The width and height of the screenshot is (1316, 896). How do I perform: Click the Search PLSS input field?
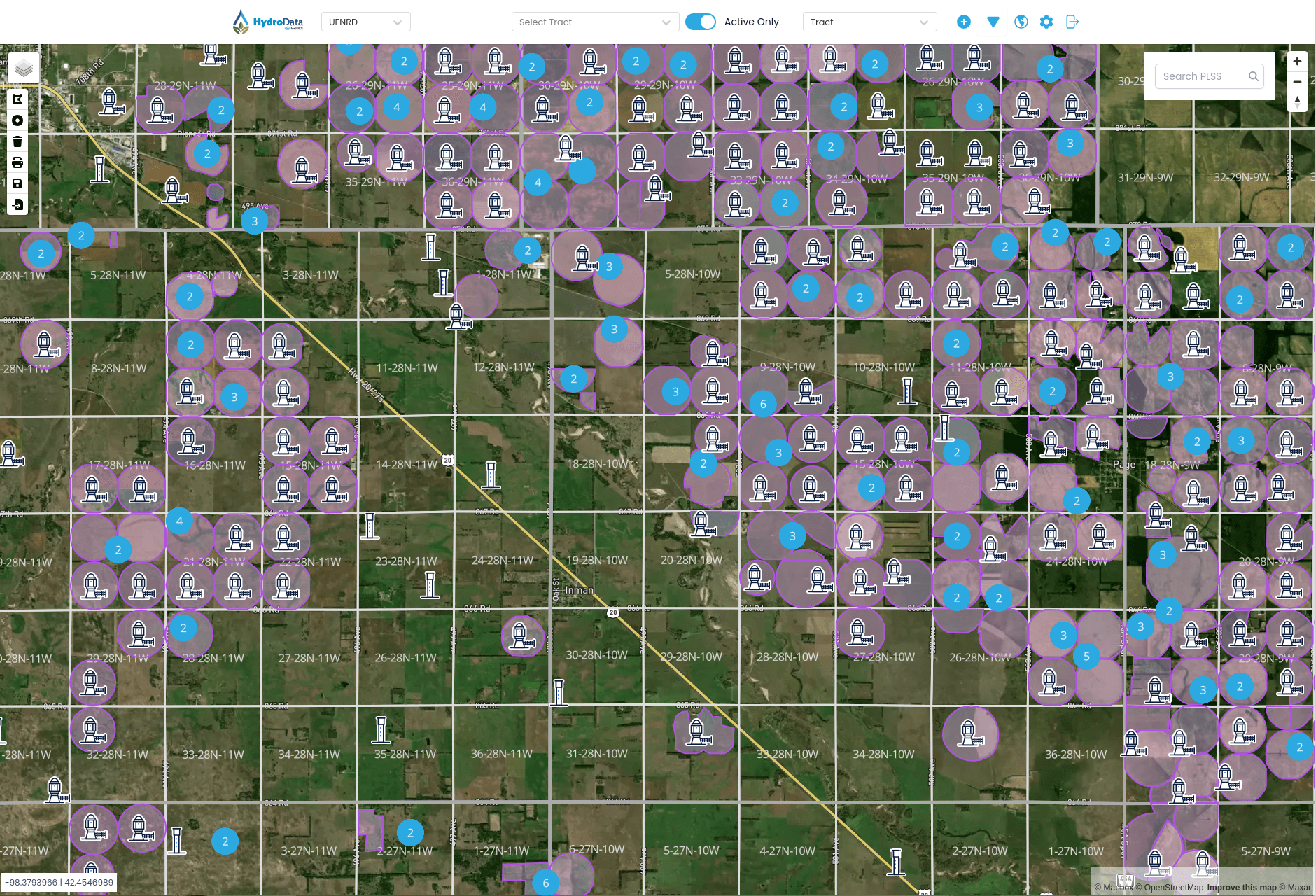click(x=1203, y=76)
